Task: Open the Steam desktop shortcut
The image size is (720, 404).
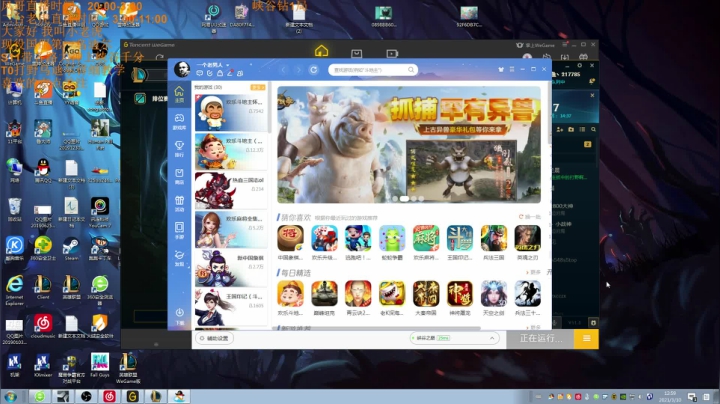Action: click(x=71, y=248)
